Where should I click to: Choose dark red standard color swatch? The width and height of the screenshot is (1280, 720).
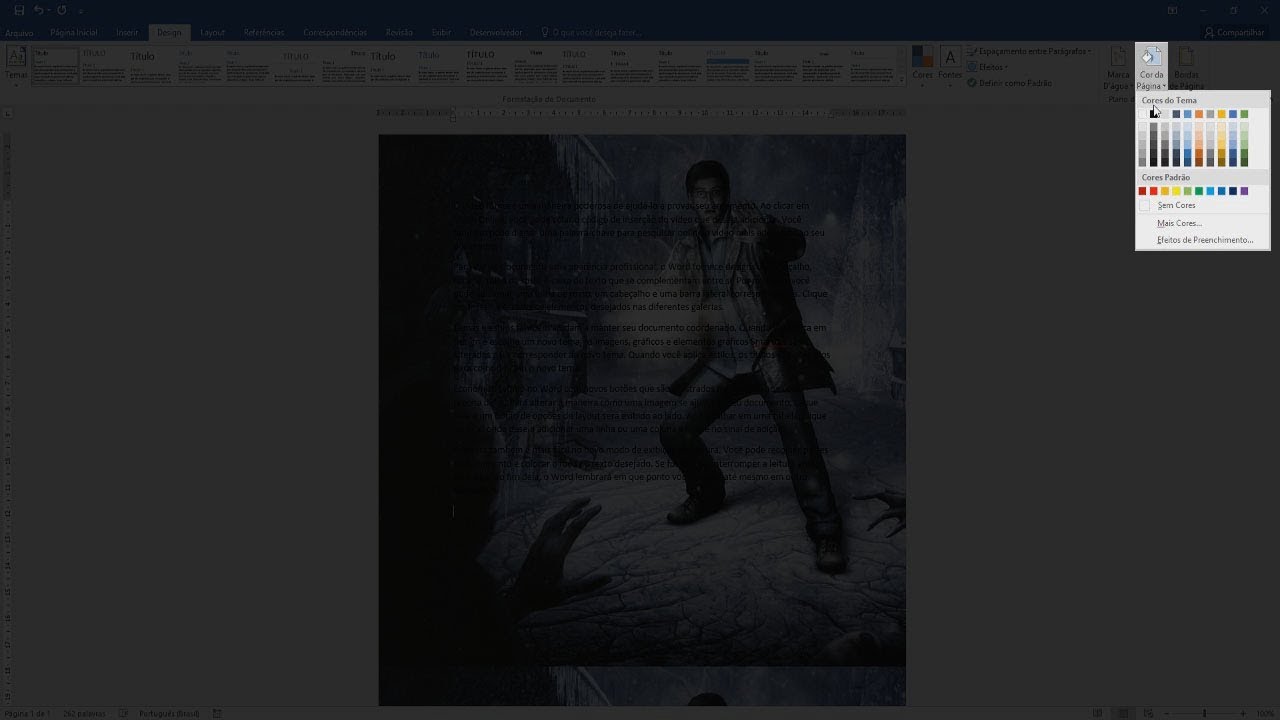click(1142, 191)
